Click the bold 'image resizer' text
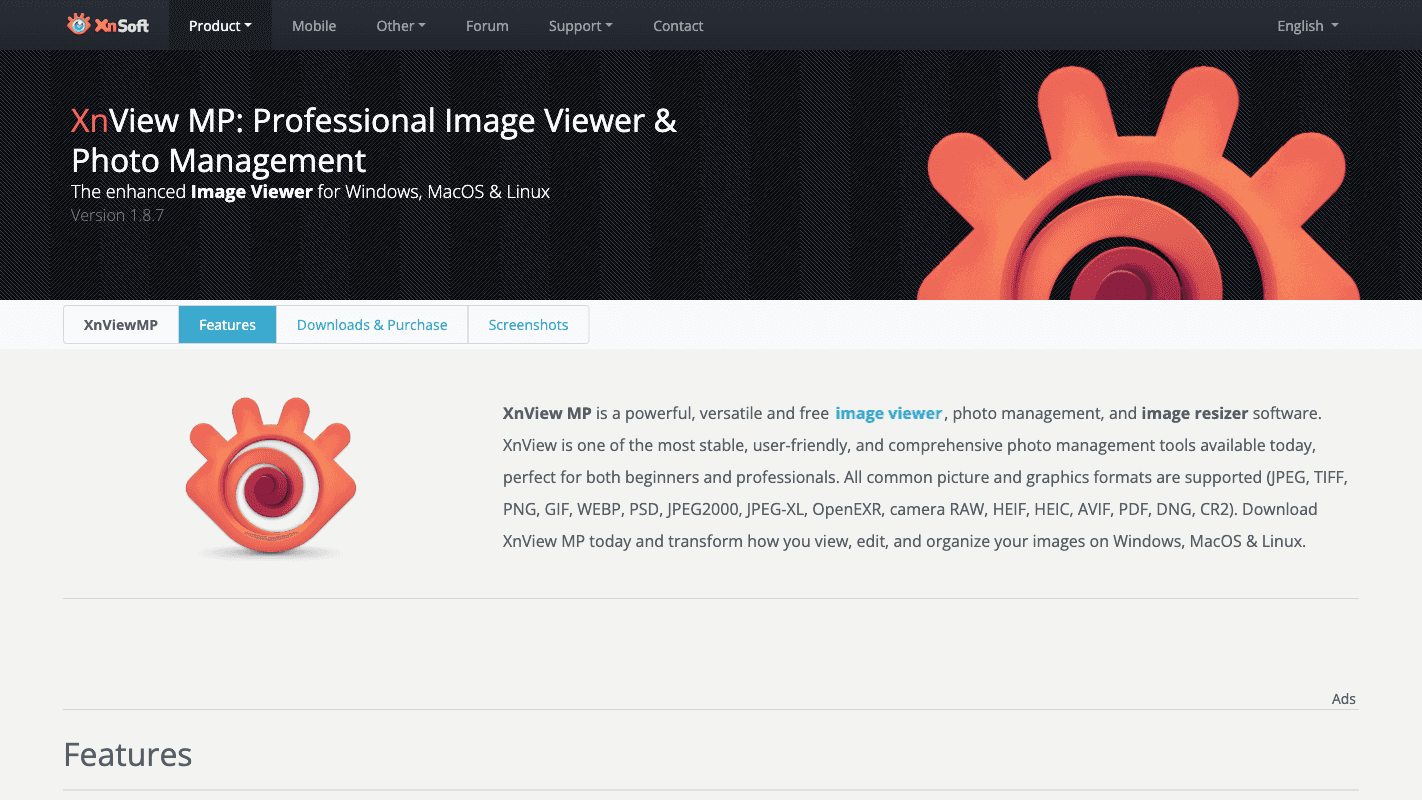Viewport: 1422px width, 800px height. [1195, 413]
